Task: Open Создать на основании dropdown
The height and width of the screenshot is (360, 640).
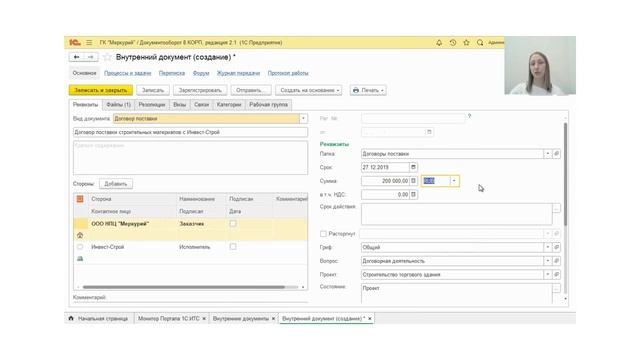Action: point(309,90)
